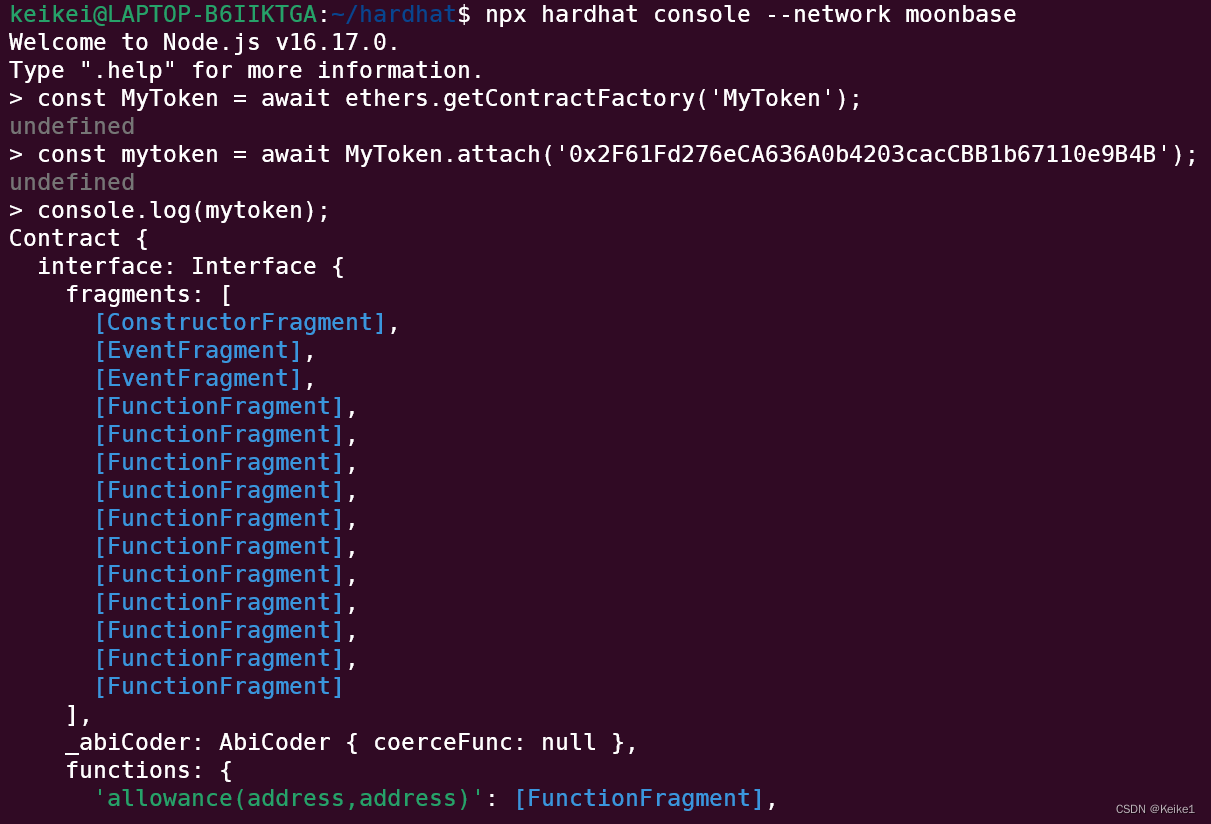Click the [ConstructorFragment] entry
This screenshot has width=1211, height=824.
pos(240,322)
